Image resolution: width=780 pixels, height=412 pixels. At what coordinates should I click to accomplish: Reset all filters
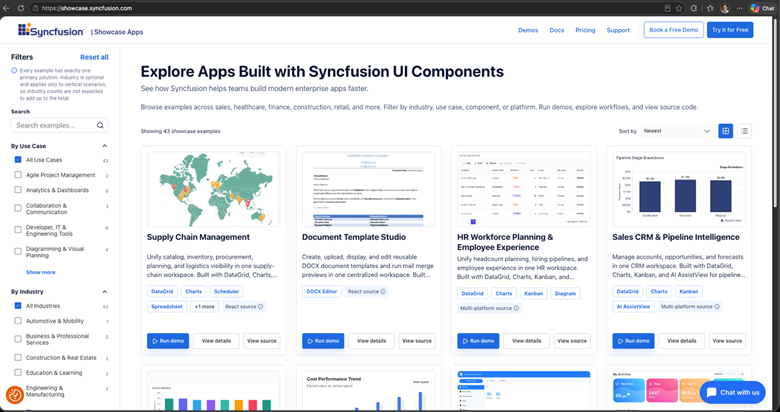pos(94,57)
